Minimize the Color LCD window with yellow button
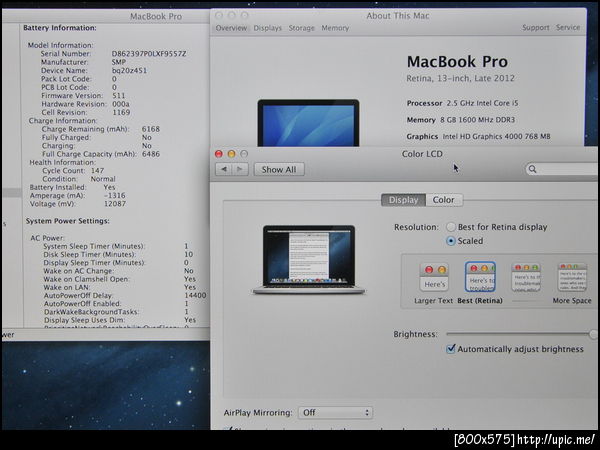This screenshot has height=450, width=600. point(232,154)
